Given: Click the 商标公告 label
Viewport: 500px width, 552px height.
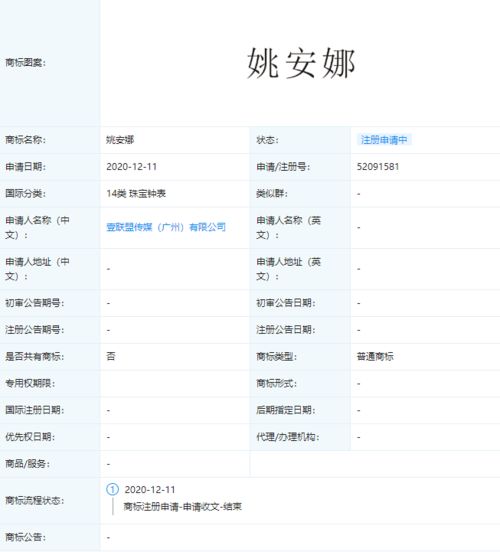Looking at the screenshot, I should click(x=25, y=537).
